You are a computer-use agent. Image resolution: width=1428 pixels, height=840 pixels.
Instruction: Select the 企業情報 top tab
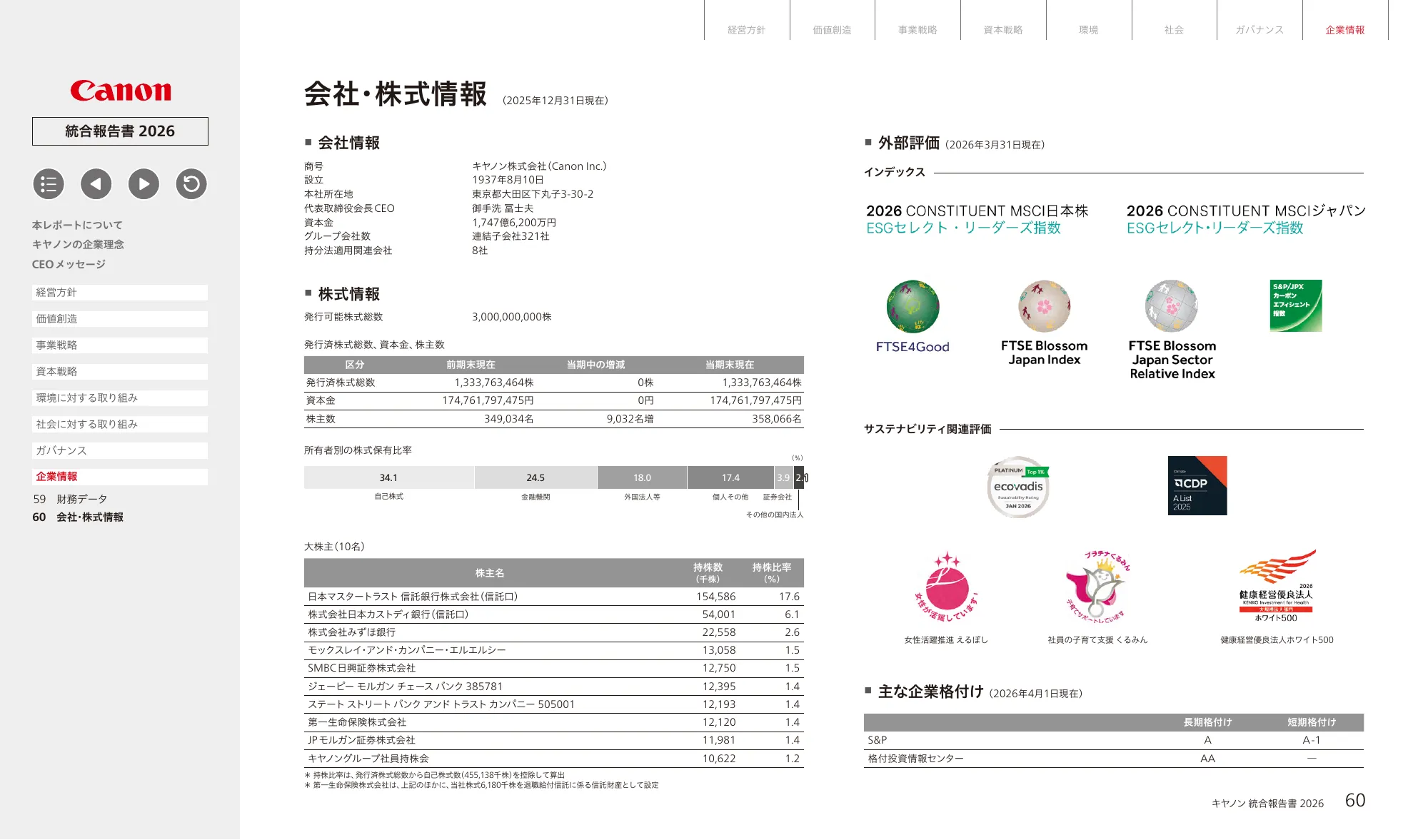coord(1345,29)
